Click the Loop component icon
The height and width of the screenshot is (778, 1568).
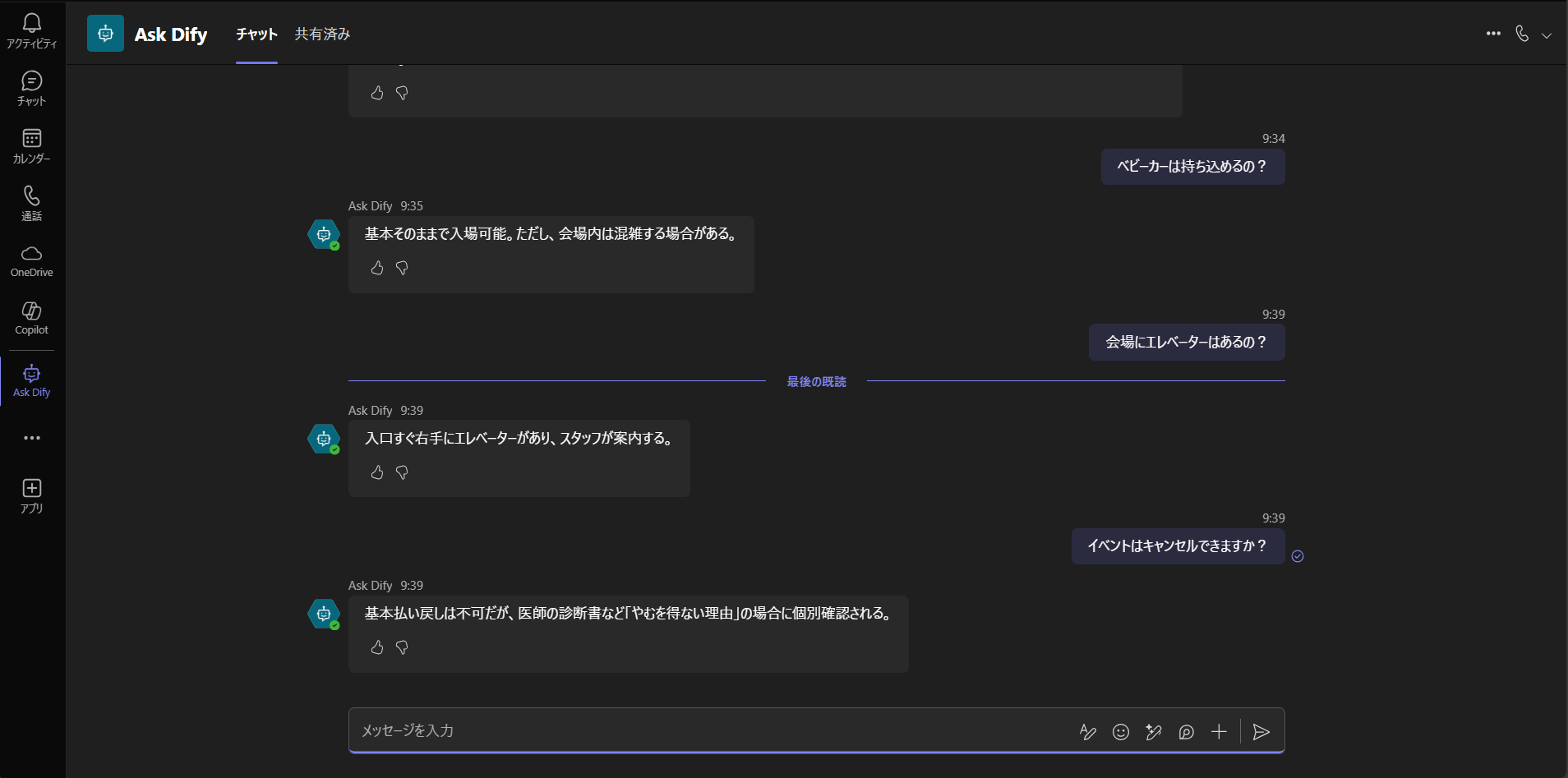point(1186,731)
